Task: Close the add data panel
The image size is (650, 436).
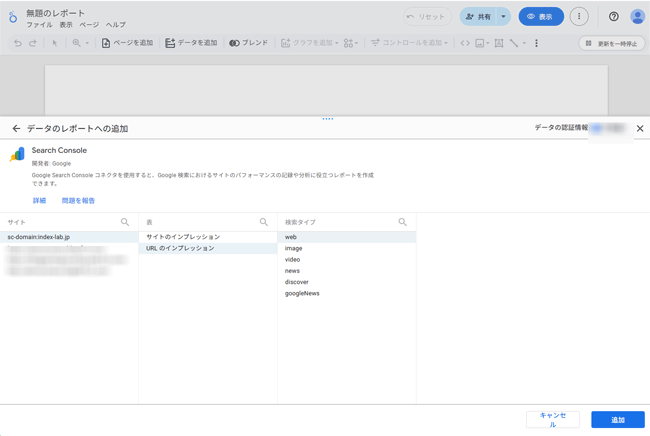Action: [x=640, y=128]
